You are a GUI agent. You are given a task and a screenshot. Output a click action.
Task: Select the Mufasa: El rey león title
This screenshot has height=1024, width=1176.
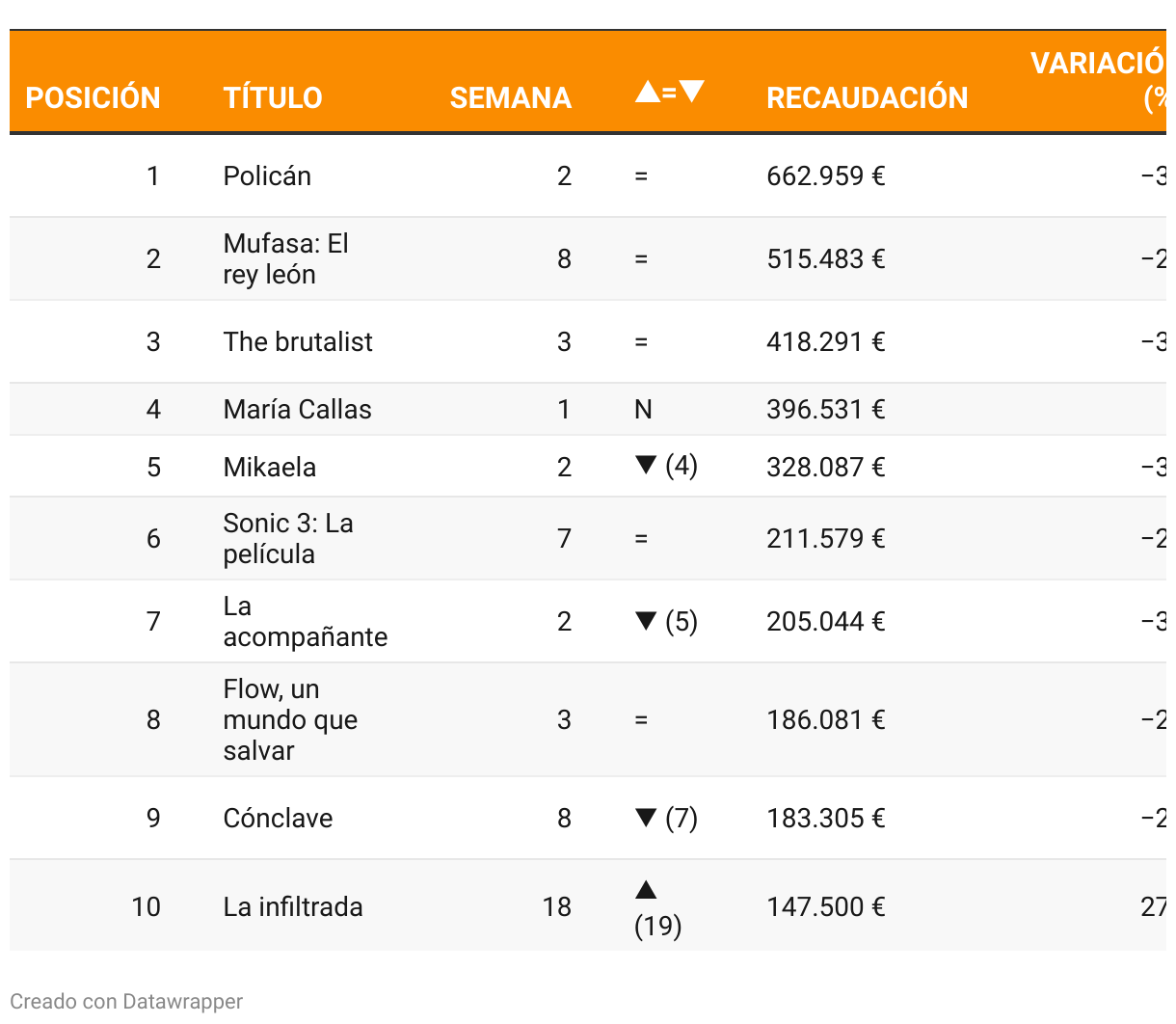(x=286, y=258)
